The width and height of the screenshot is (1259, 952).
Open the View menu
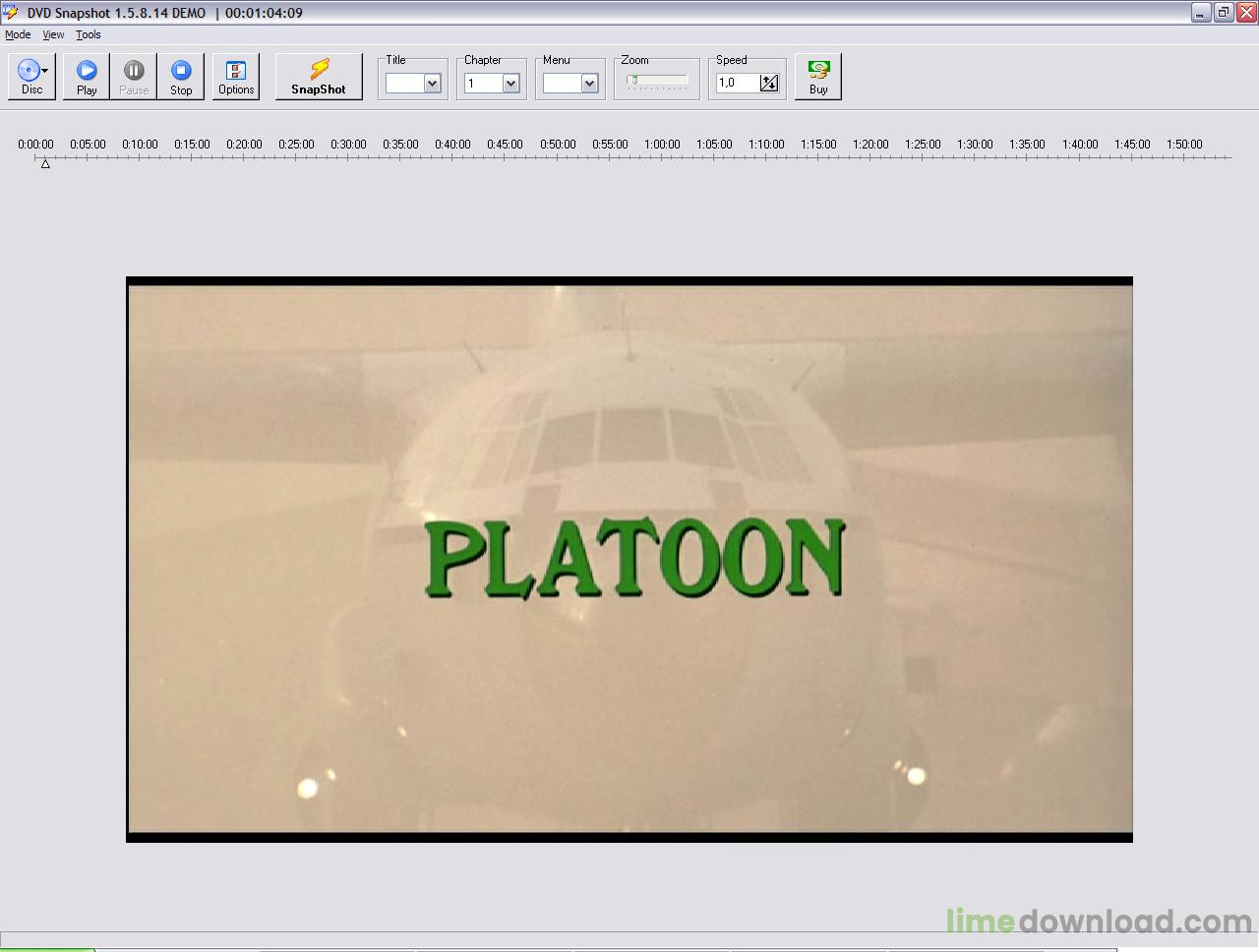[x=53, y=34]
